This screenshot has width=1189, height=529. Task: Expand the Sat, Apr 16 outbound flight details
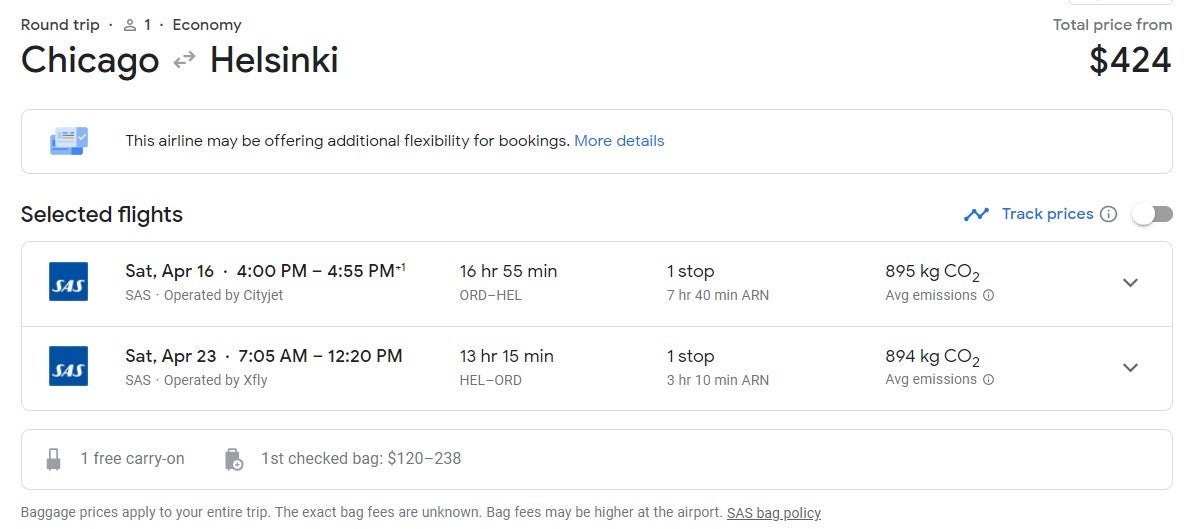pos(1130,283)
